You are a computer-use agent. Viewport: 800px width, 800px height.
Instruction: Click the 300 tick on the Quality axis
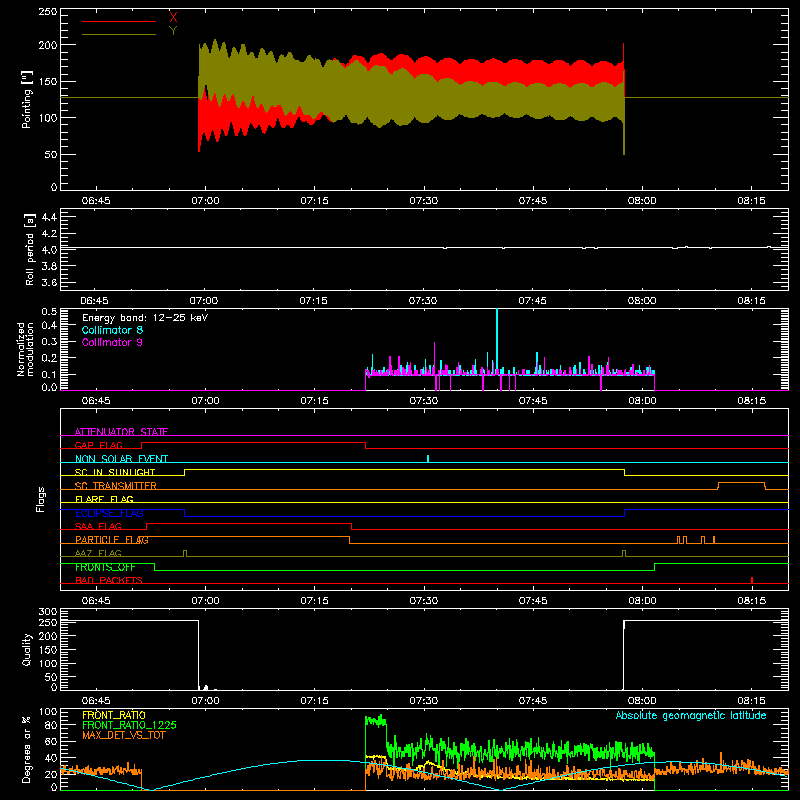pyautogui.click(x=48, y=612)
